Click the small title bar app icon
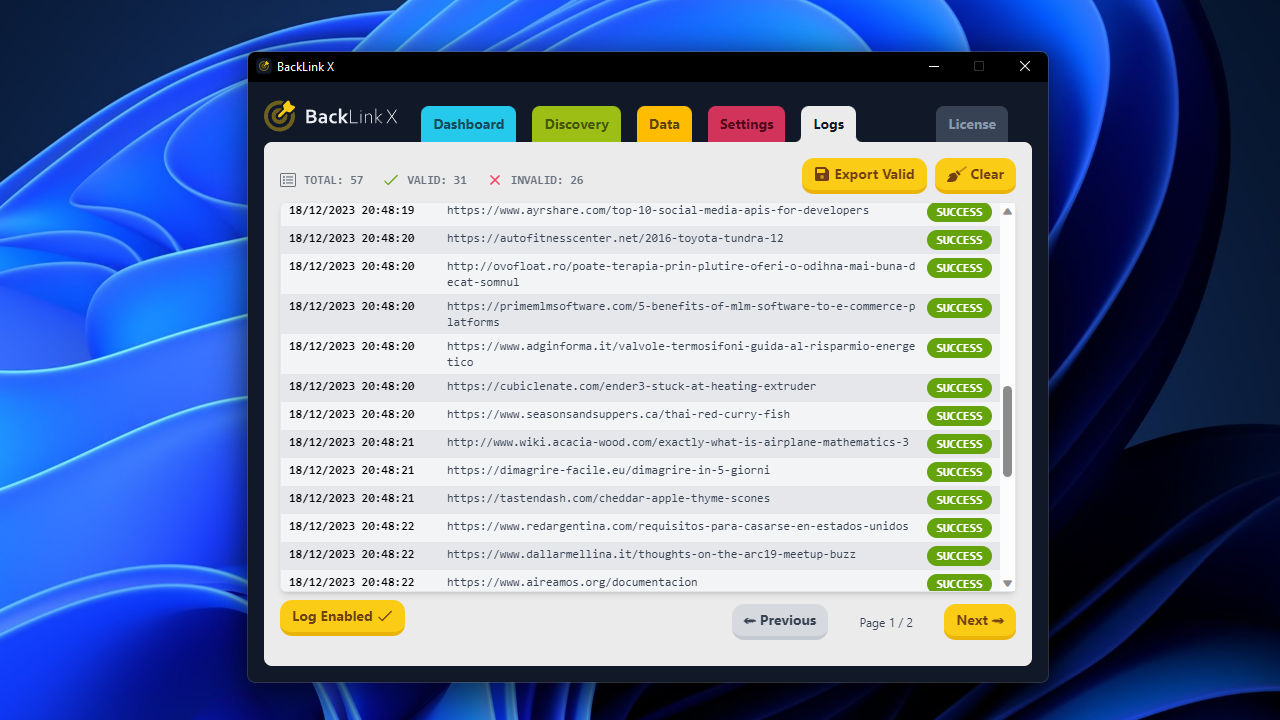The width and height of the screenshot is (1280, 720). coord(264,67)
